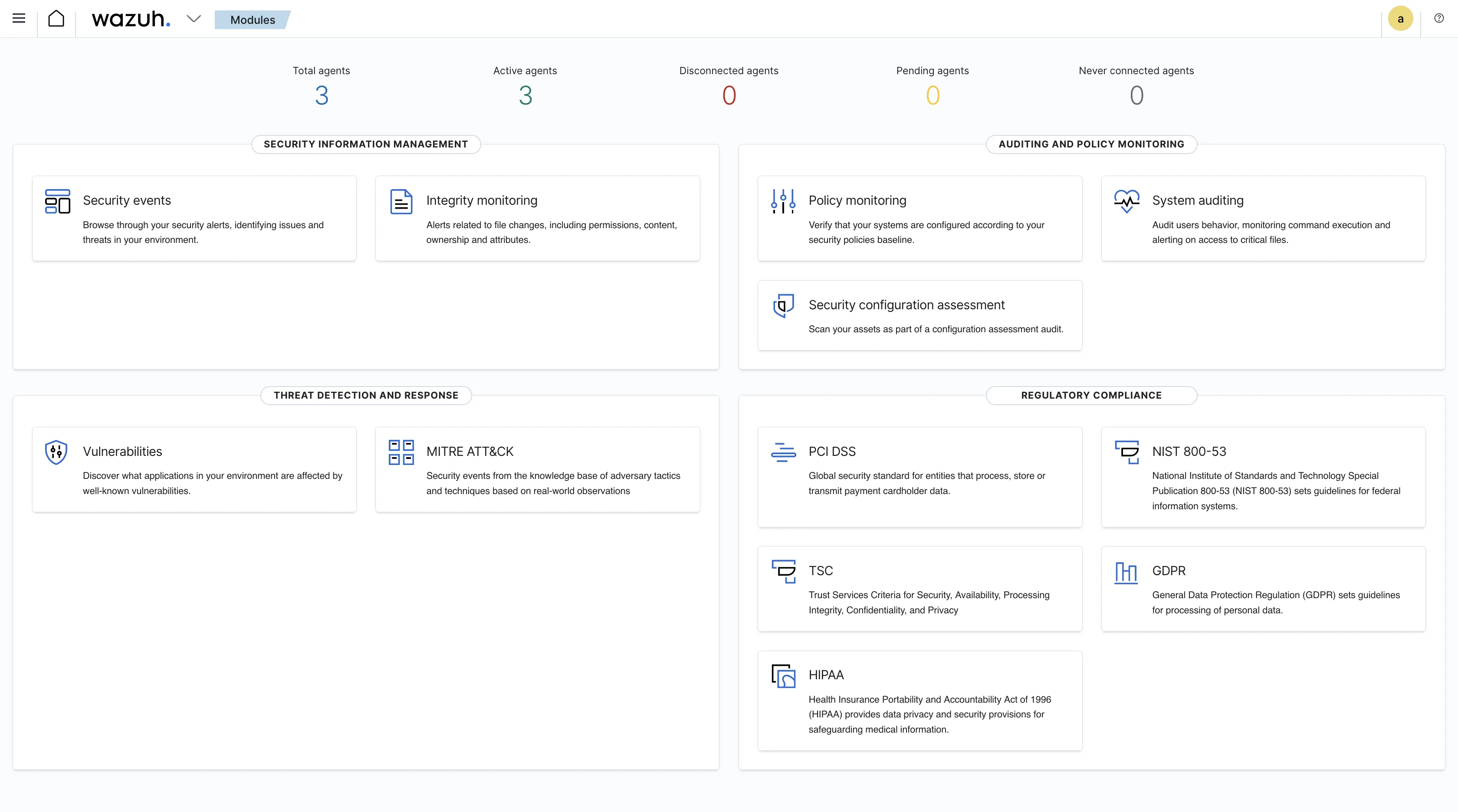Open the user avatar menu
Screen dimensions: 1458x812
tap(1400, 19)
